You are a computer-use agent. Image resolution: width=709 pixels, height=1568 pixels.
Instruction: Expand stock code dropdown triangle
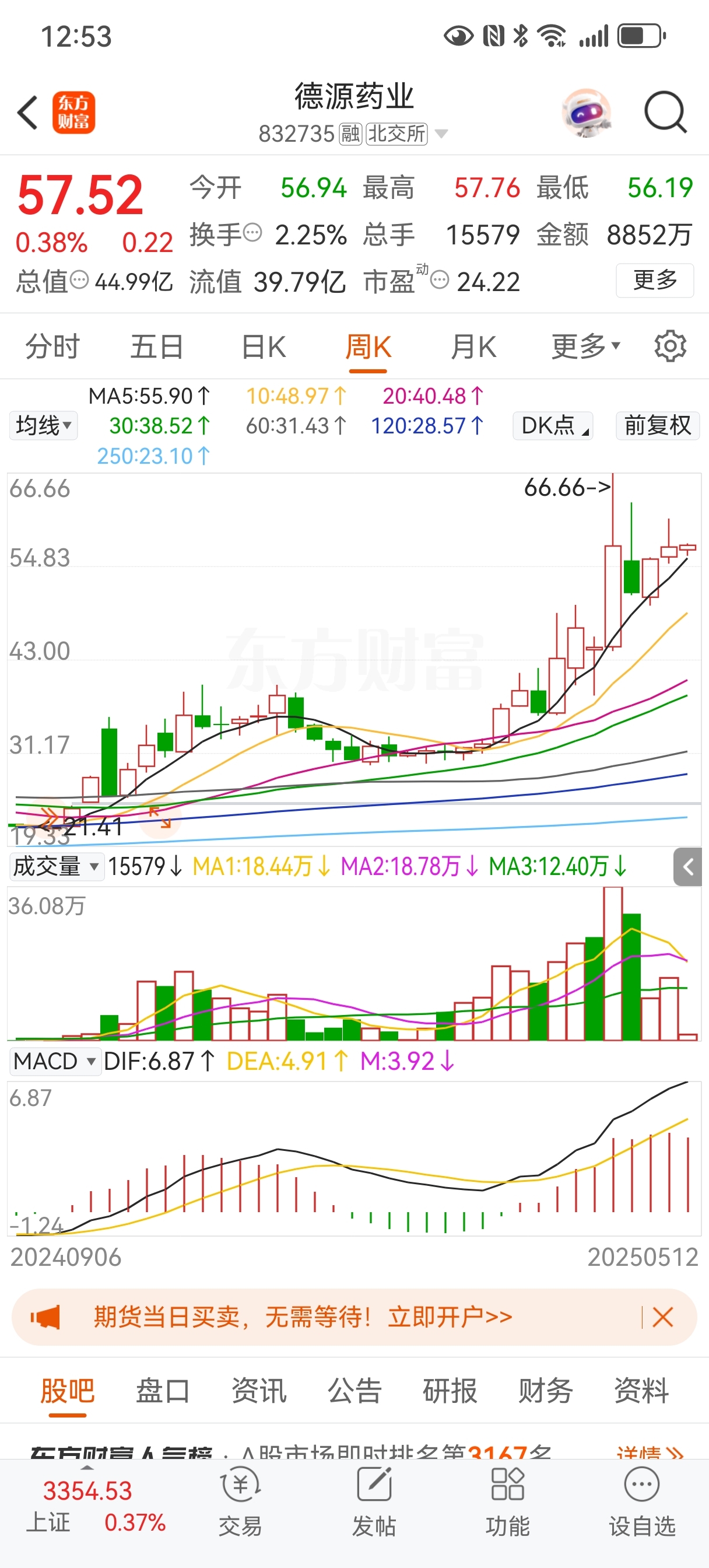442,134
